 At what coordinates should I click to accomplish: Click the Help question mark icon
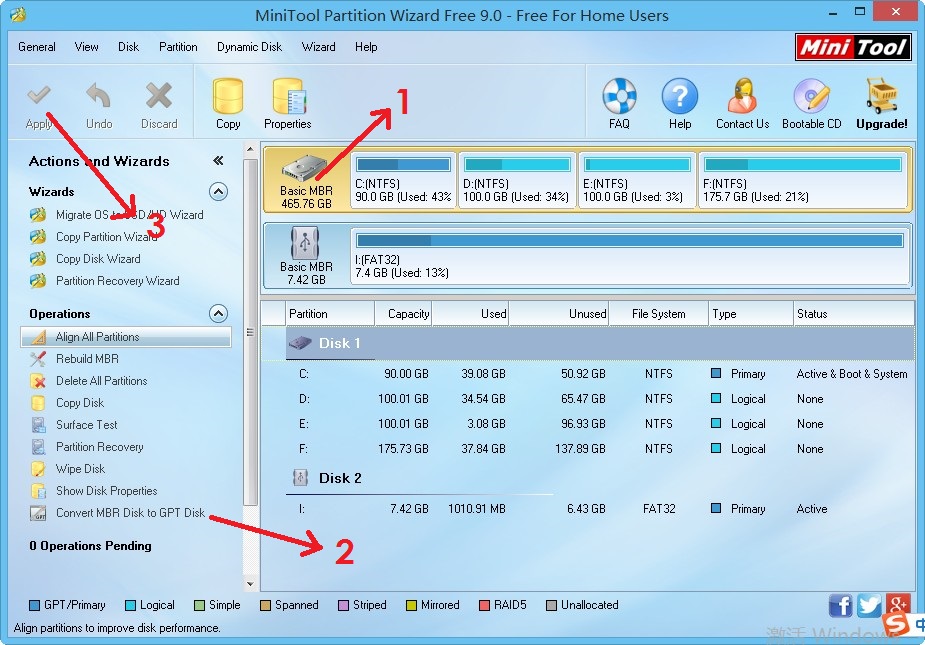(680, 96)
